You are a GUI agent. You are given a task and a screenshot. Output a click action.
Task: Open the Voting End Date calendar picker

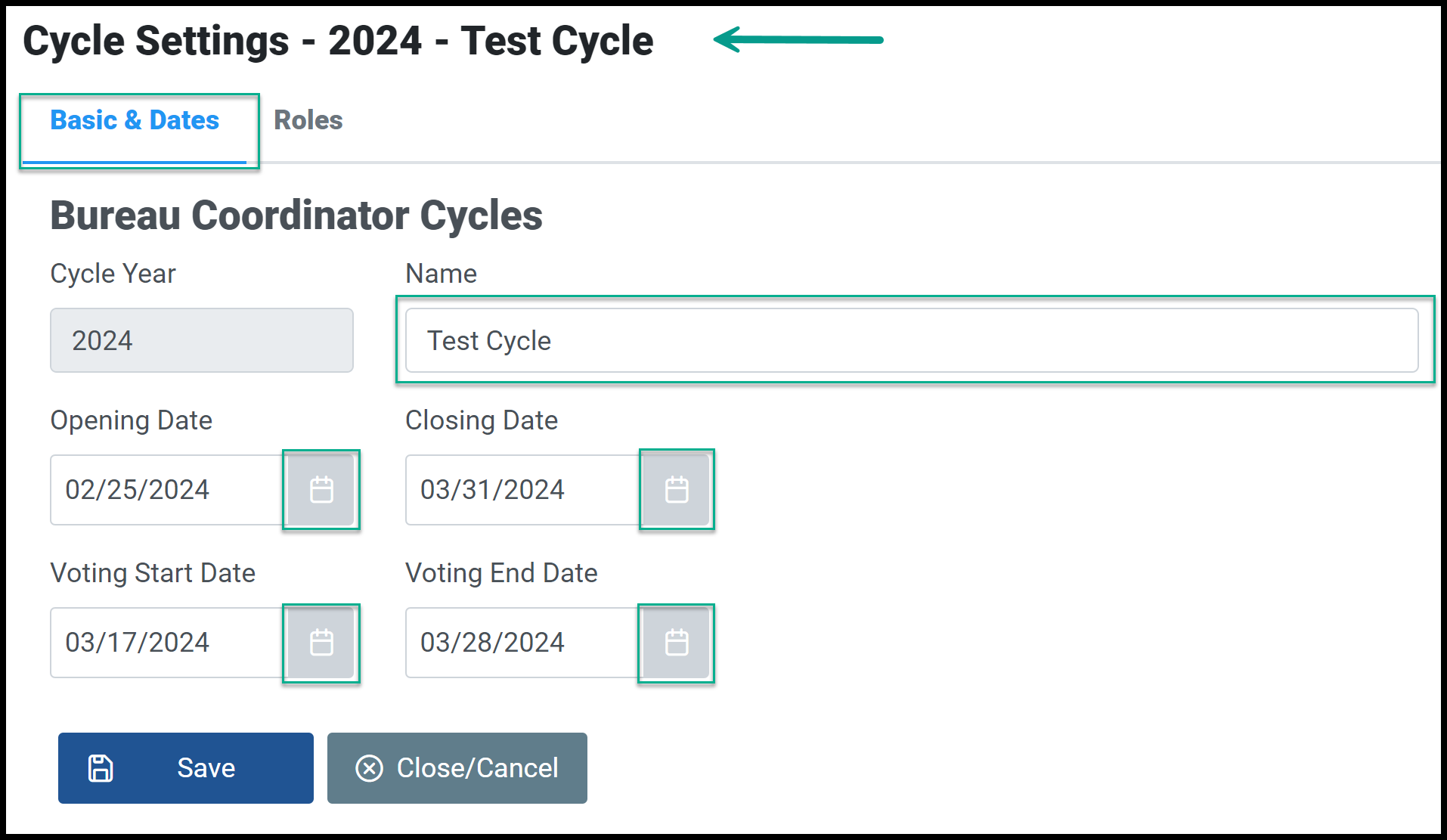(677, 643)
